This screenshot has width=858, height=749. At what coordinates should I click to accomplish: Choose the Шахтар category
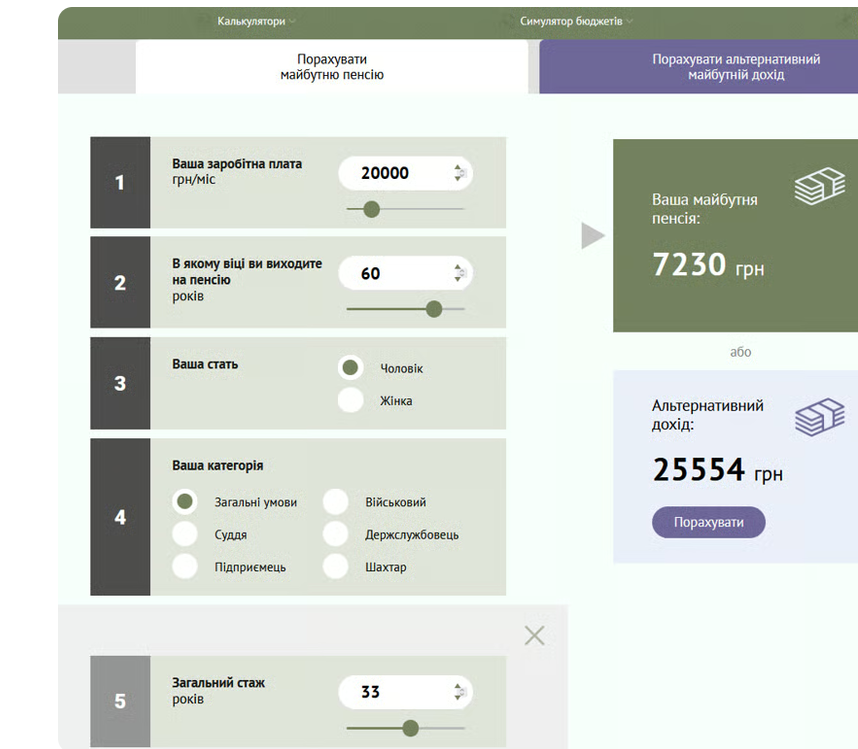pyautogui.click(x=335, y=566)
